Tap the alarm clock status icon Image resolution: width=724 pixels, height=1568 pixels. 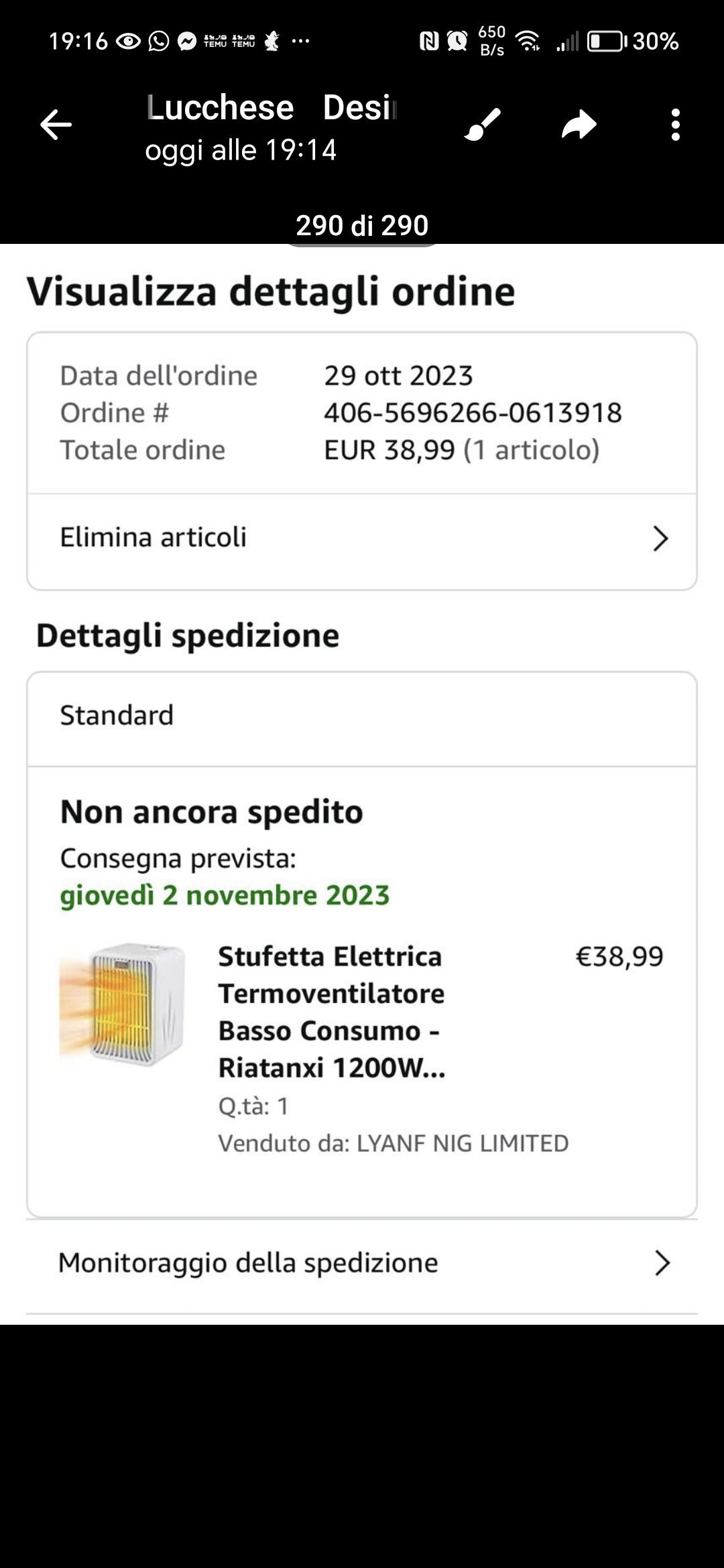coord(457,42)
